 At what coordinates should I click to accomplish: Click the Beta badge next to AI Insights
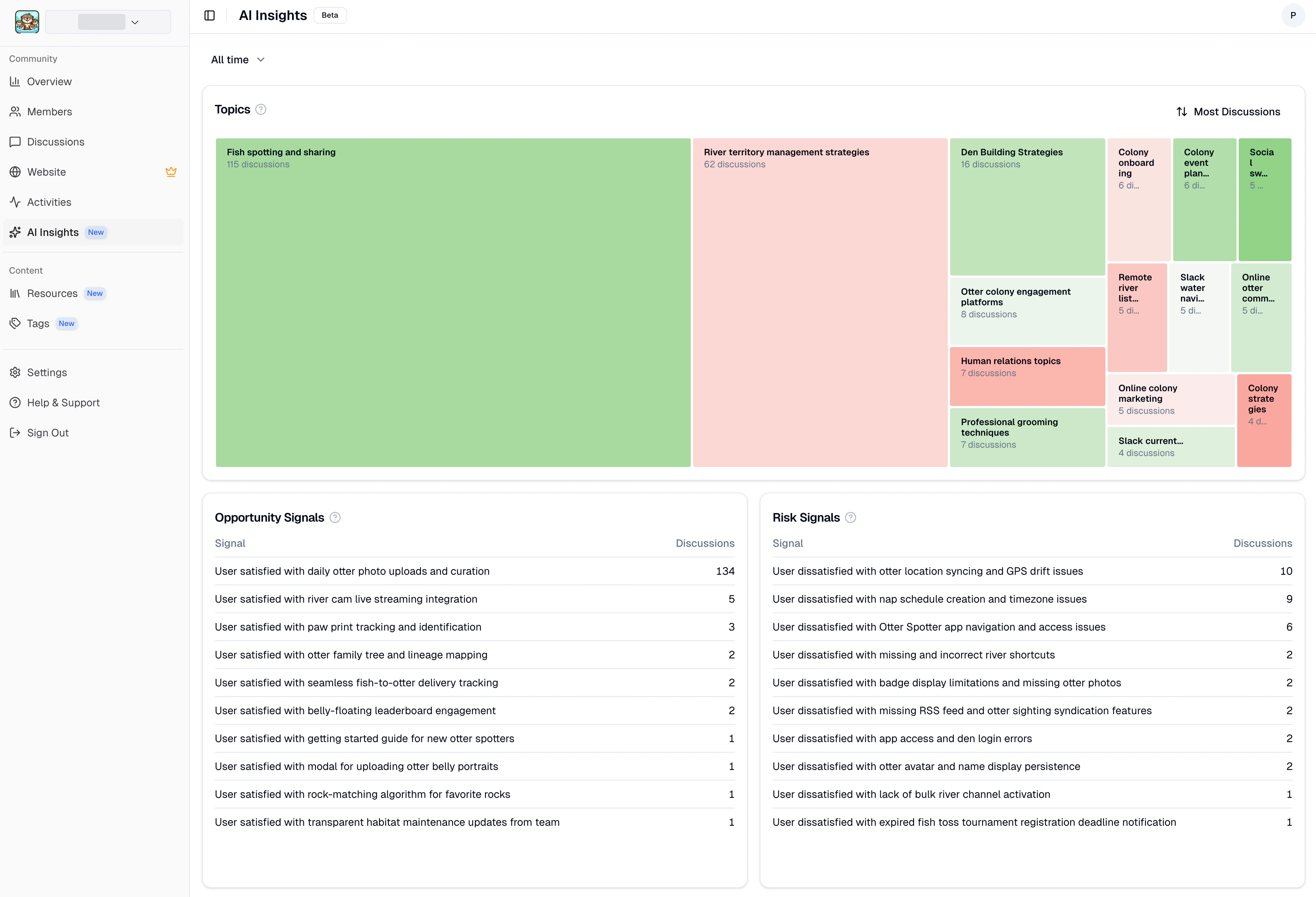(x=330, y=15)
